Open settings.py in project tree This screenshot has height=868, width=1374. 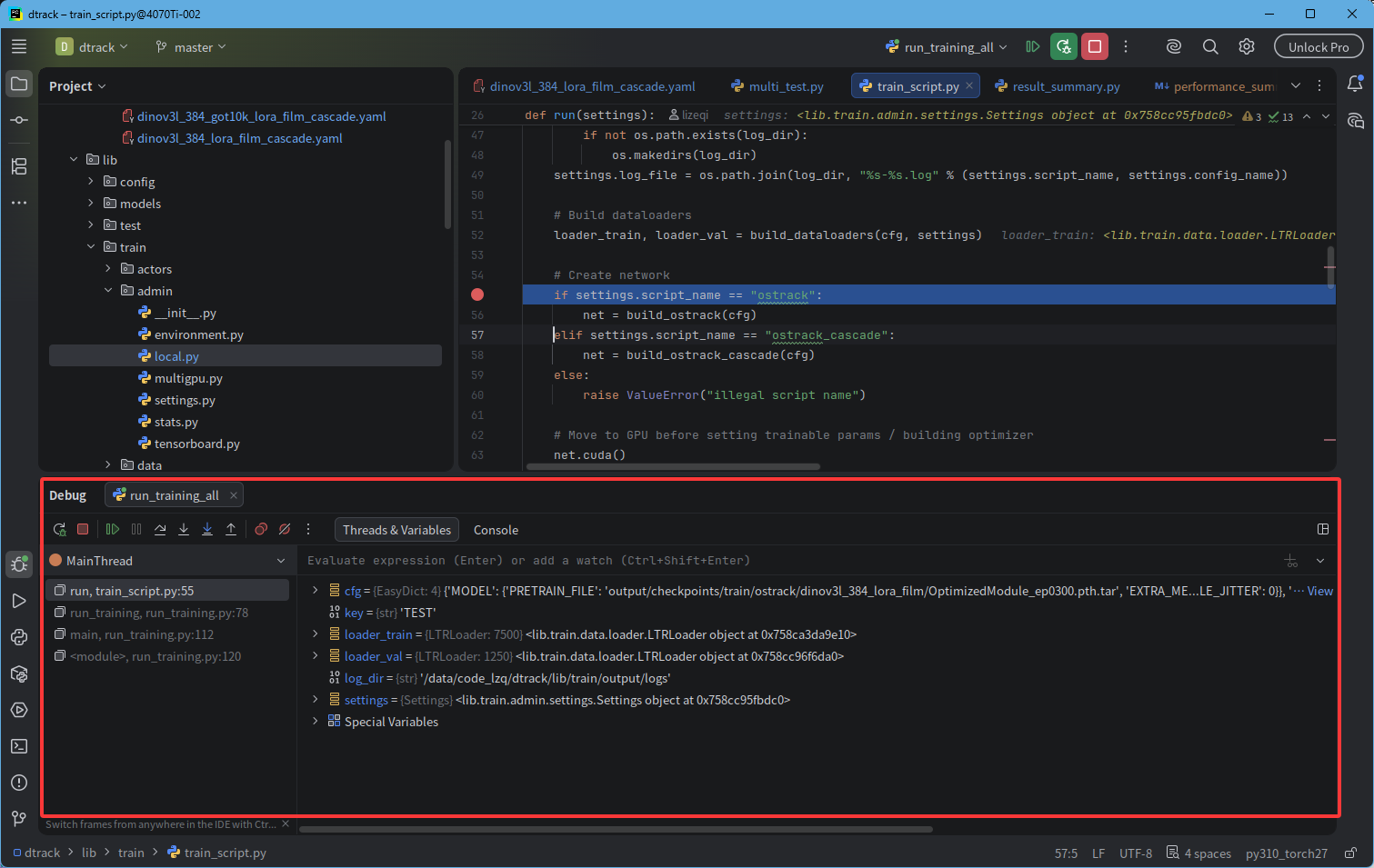coord(185,400)
